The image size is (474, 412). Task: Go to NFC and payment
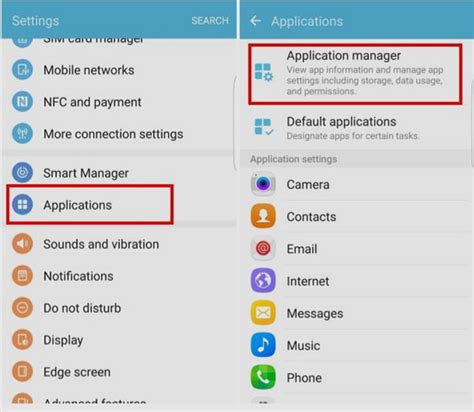118,102
